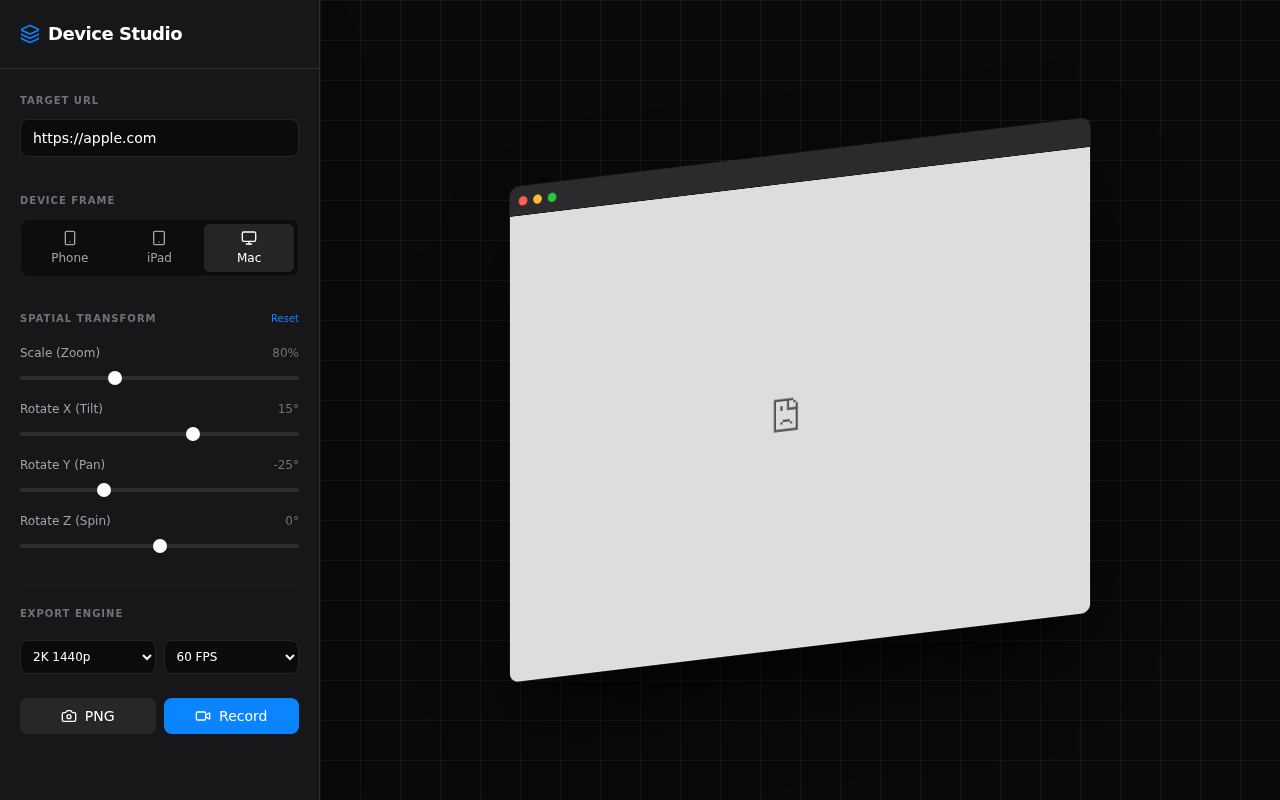
Task: Click the Device Studio layers logo icon
Action: point(30,33)
